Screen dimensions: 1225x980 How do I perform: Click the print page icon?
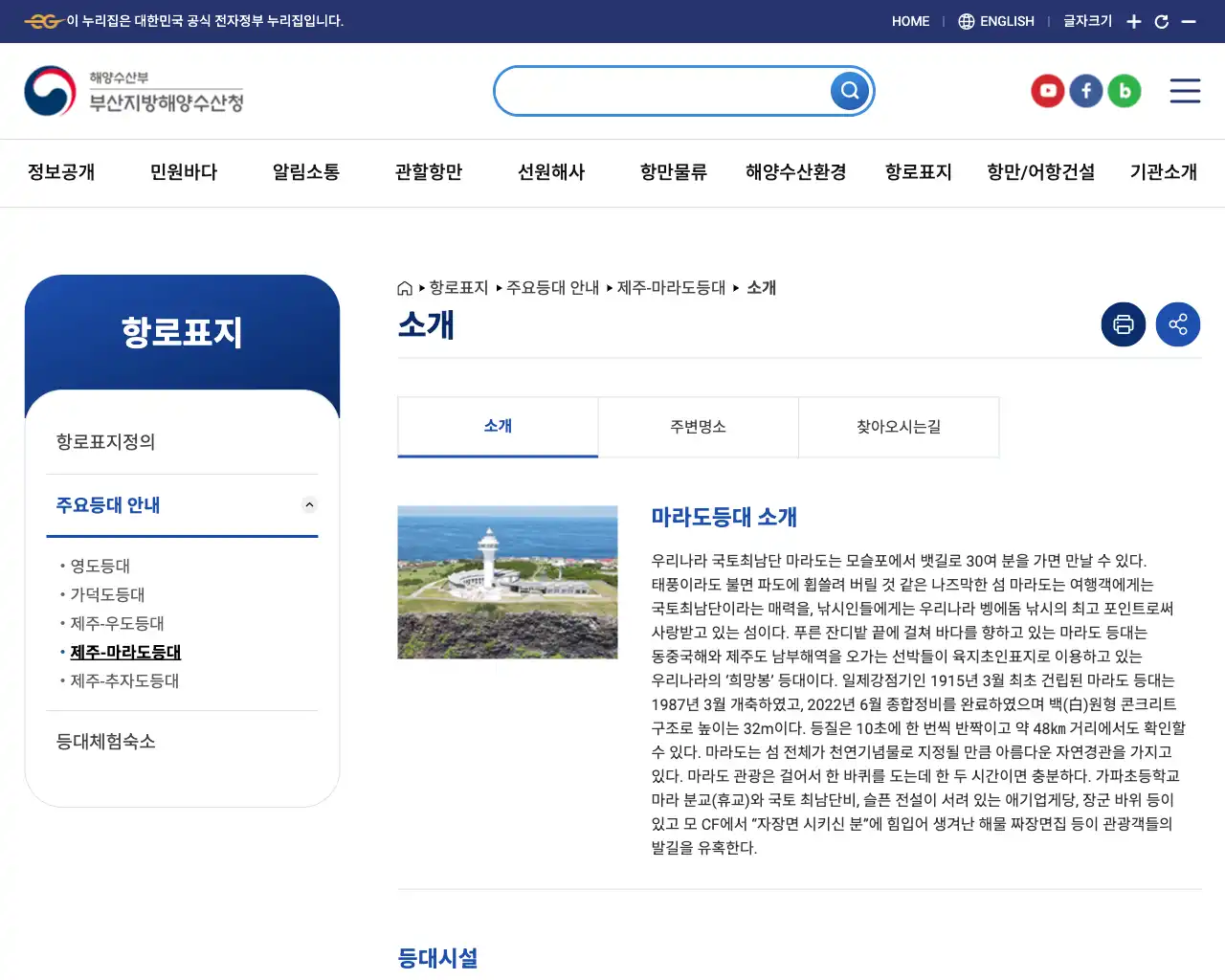tap(1124, 324)
